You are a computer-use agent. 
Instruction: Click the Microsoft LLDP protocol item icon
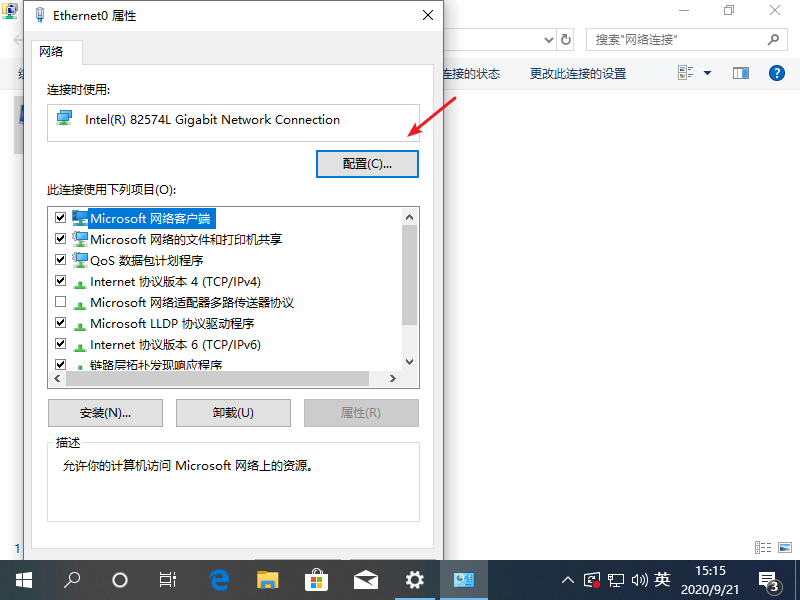80,327
